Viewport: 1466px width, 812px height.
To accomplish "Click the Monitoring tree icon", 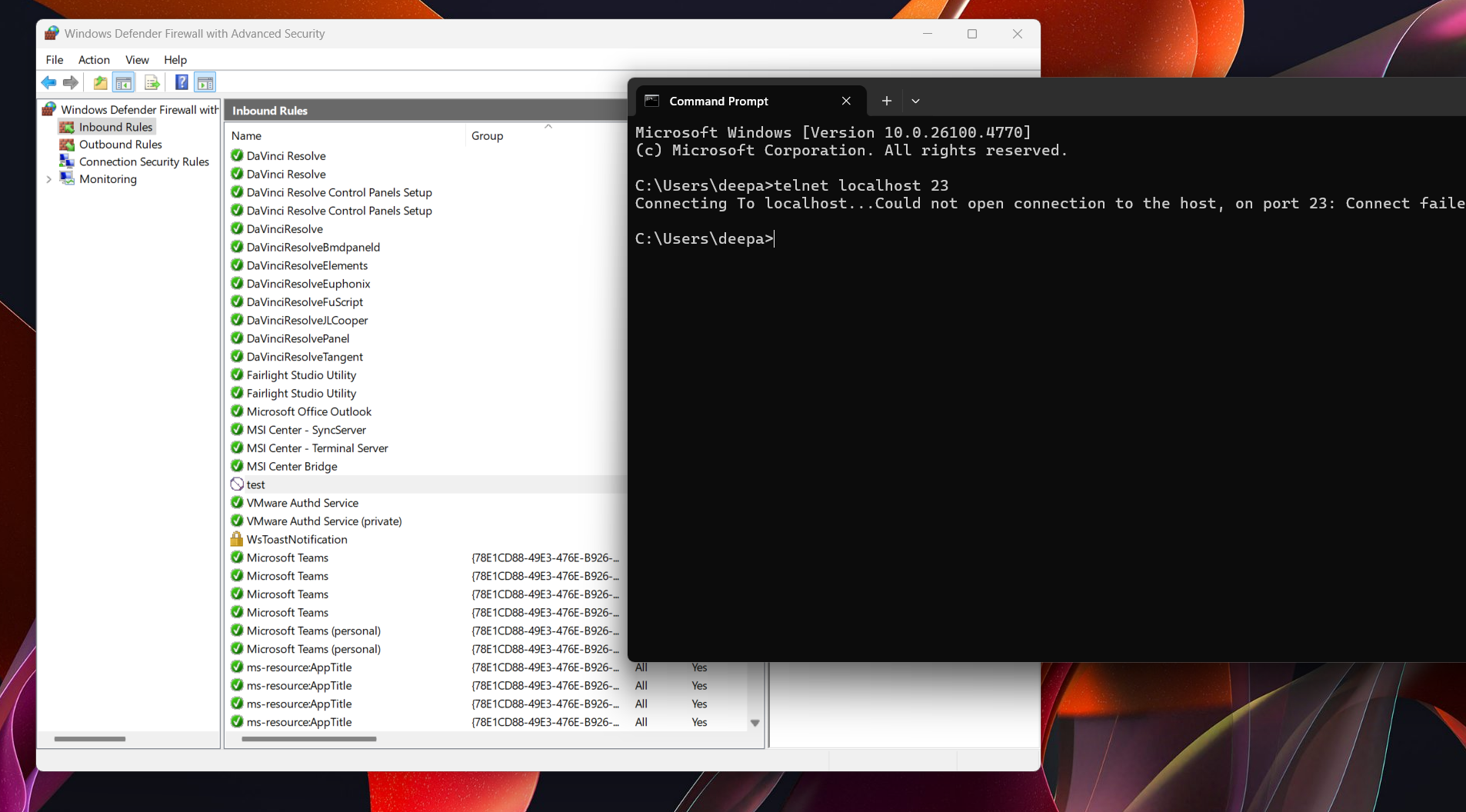I will click(x=67, y=179).
